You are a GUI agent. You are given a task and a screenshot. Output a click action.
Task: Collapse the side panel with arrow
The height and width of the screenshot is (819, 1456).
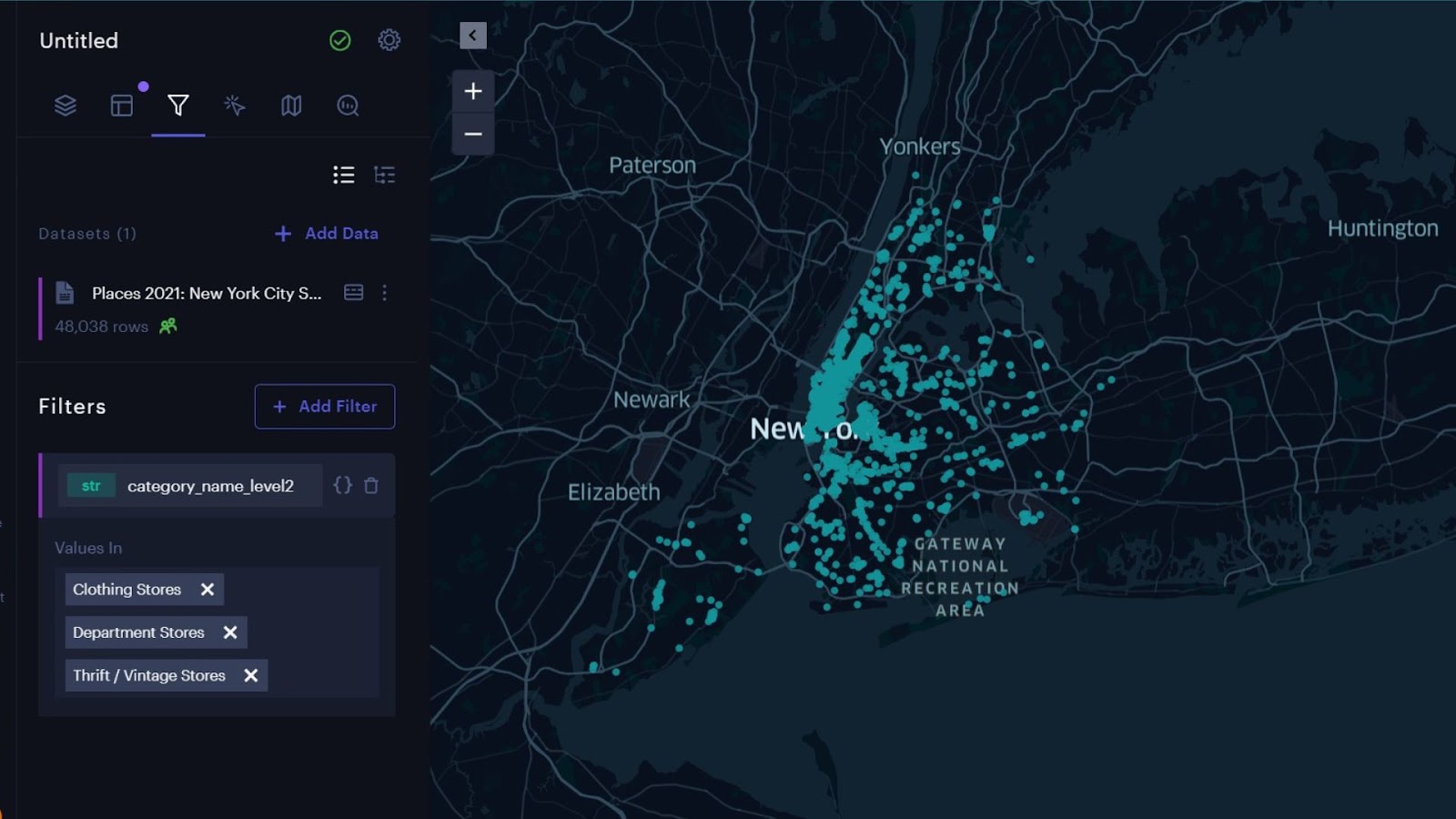[x=473, y=35]
